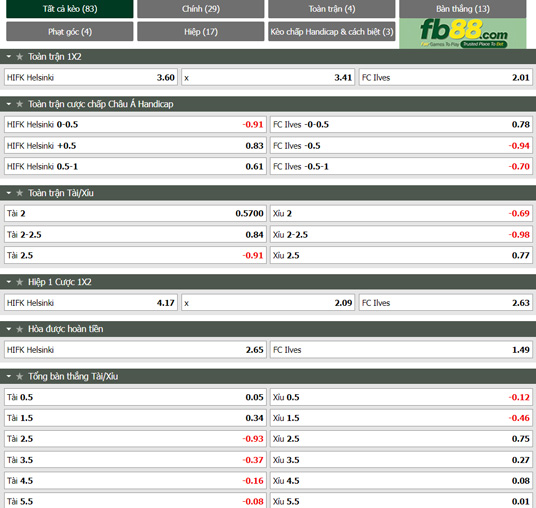Click star next to Hiệp 1 Cược 1X2
This screenshot has width=536, height=508.
tap(19, 282)
